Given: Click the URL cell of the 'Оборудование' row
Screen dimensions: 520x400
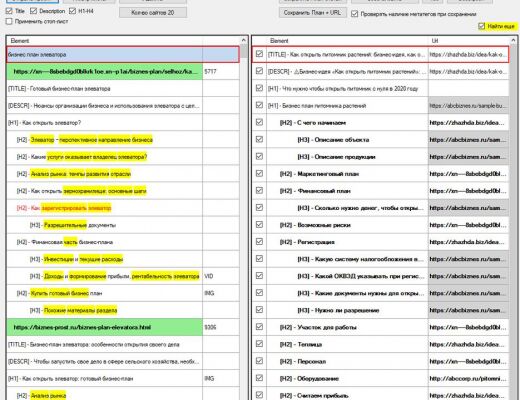Looking at the screenshot, I should pos(468,379).
